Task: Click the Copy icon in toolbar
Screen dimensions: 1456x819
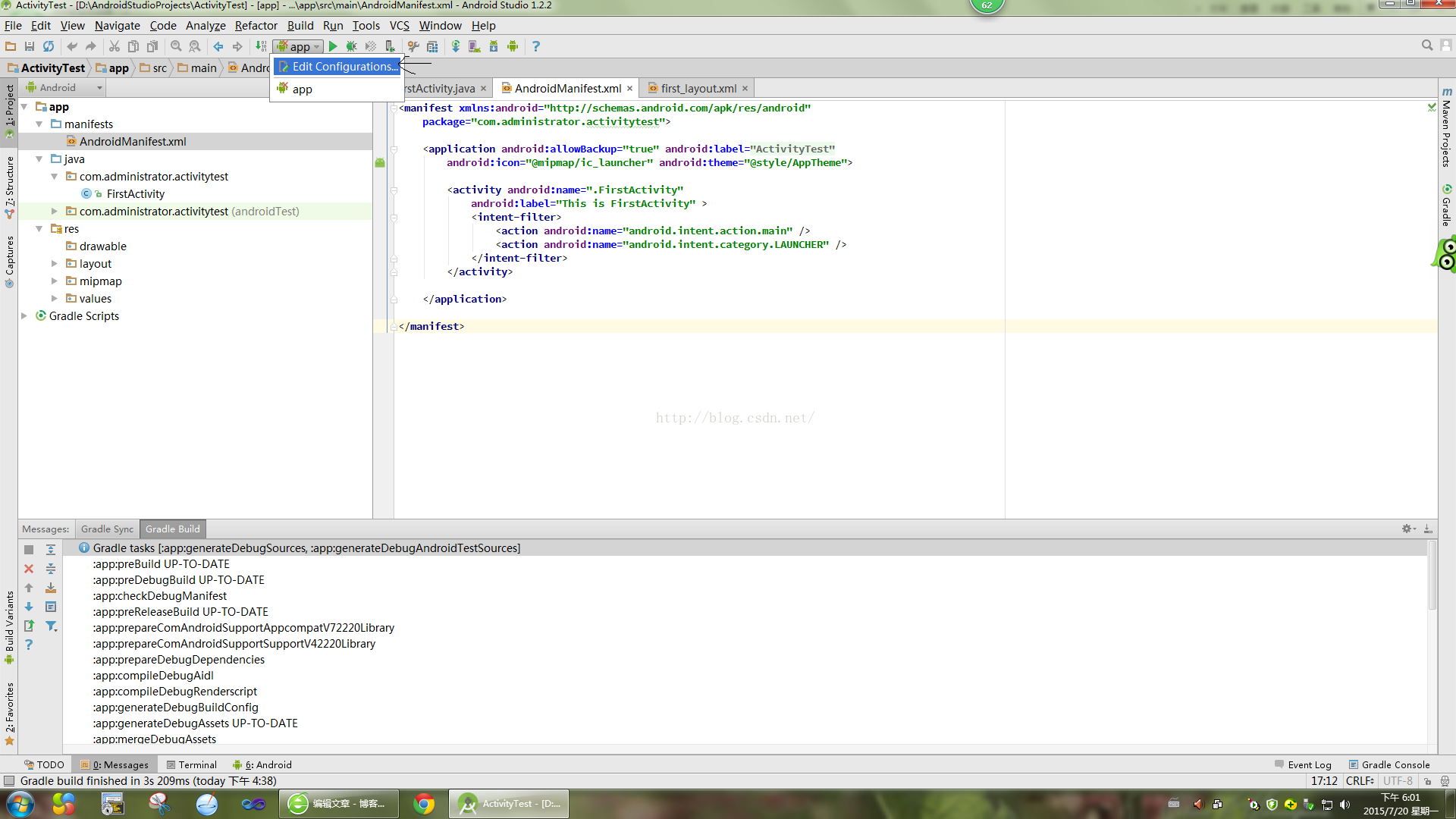Action: (x=133, y=46)
